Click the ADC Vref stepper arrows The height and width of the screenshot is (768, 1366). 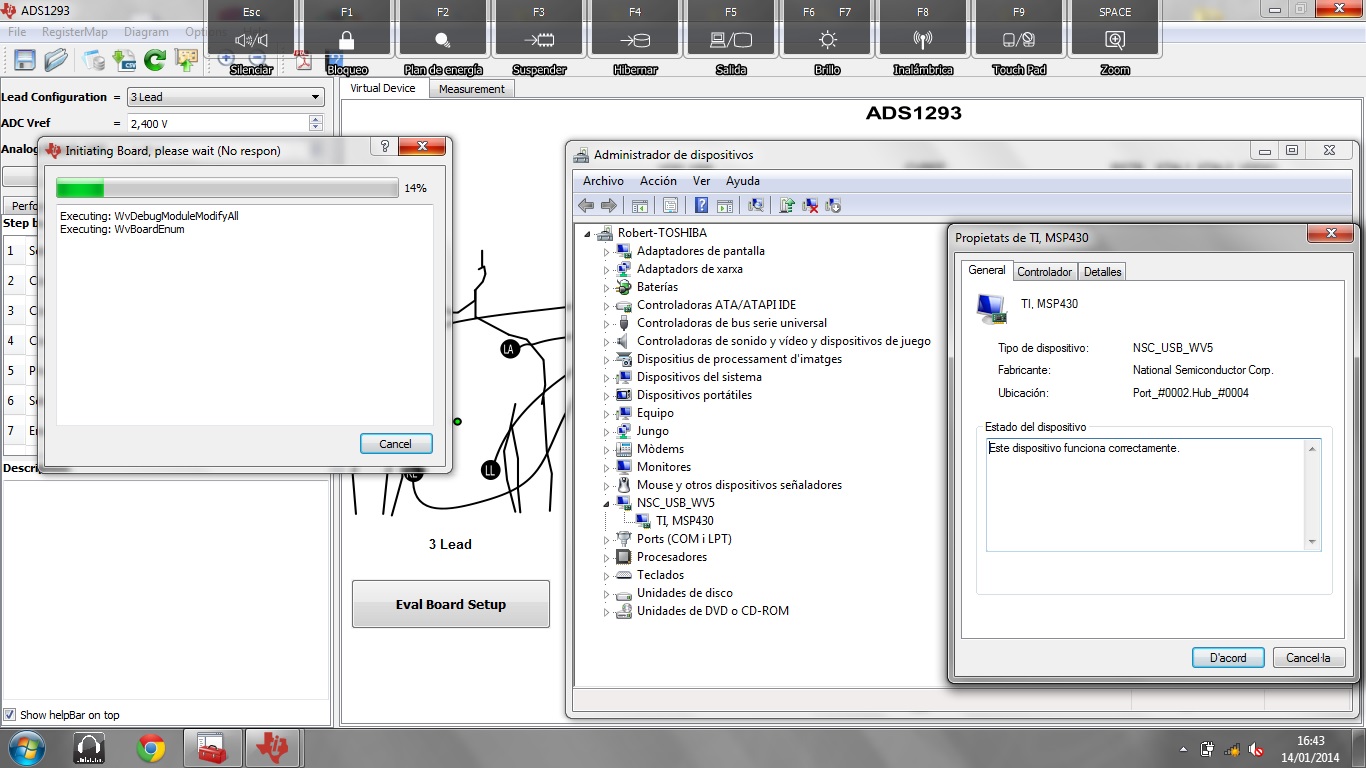[316, 124]
